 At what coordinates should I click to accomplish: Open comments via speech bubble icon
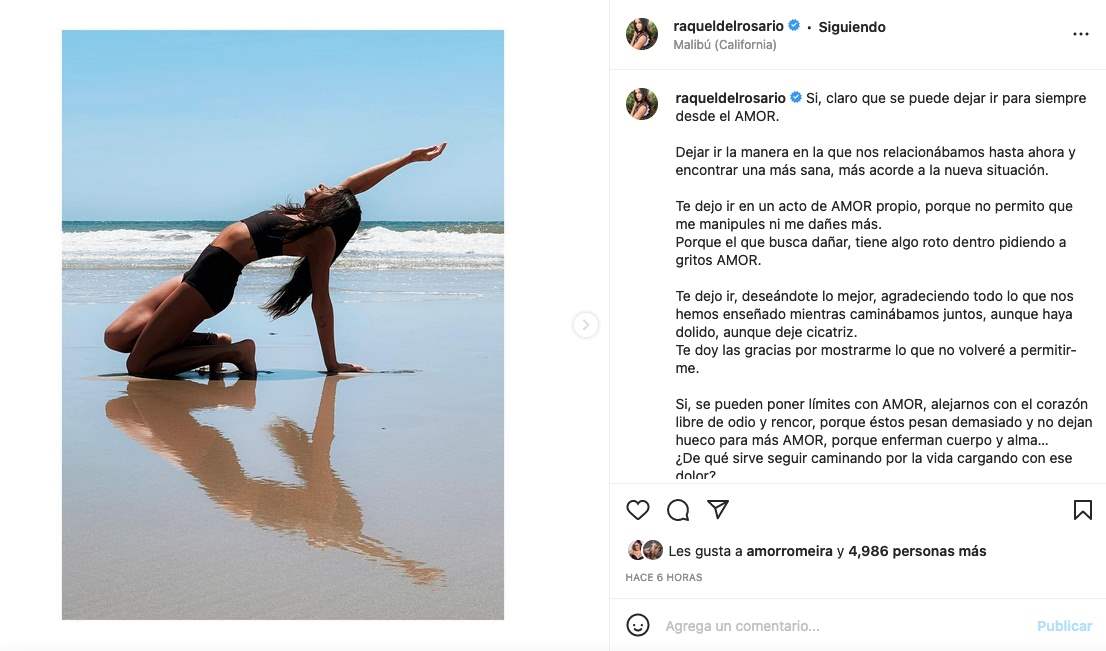pyautogui.click(x=678, y=510)
